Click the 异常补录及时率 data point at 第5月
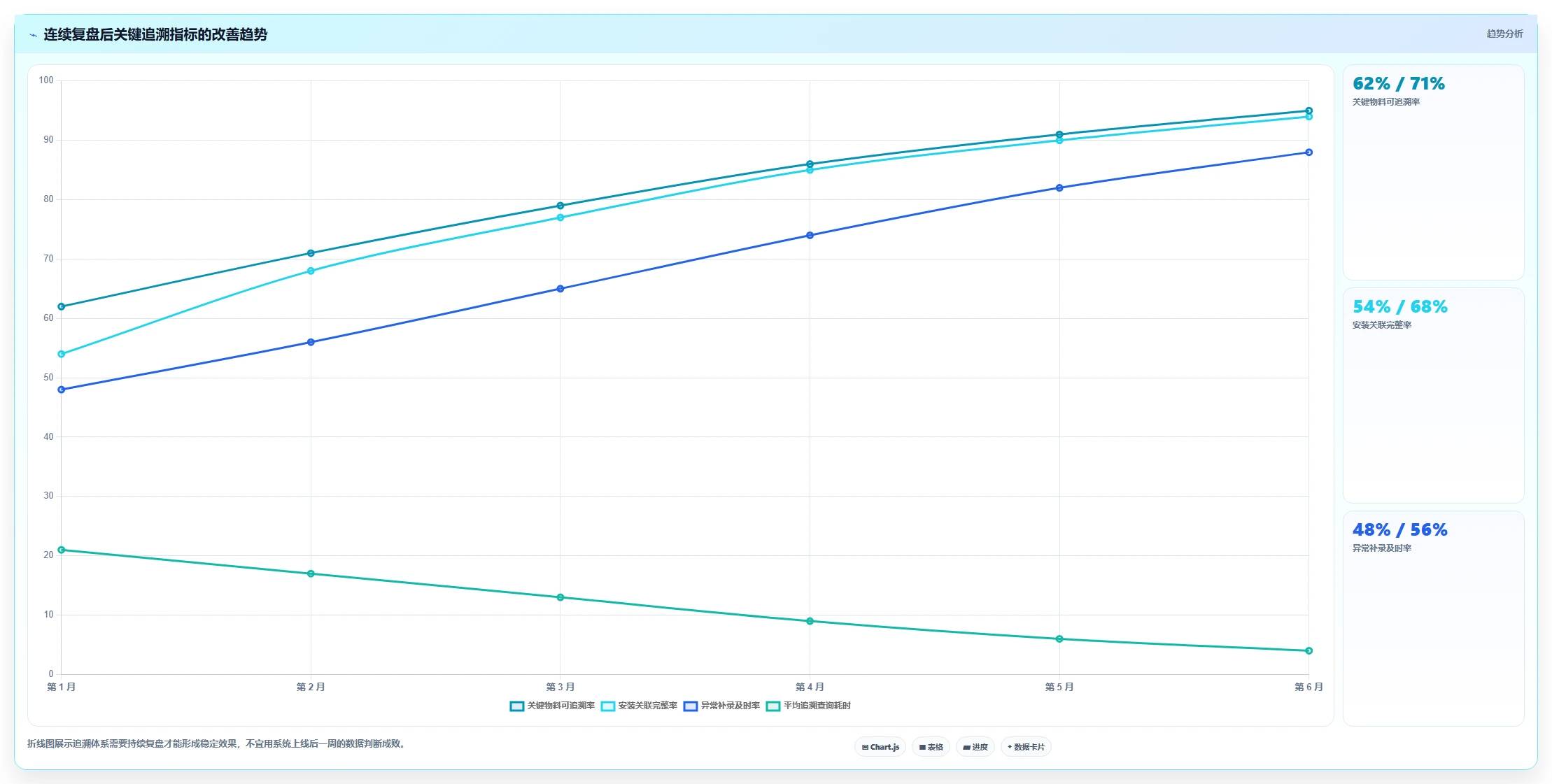This screenshot has width=1552, height=784. click(x=1059, y=187)
